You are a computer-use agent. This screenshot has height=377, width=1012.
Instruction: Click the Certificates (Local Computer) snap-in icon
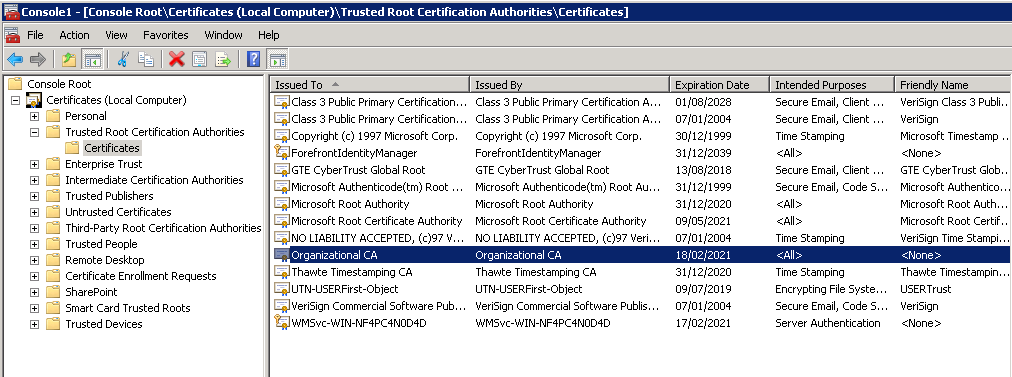click(34, 100)
